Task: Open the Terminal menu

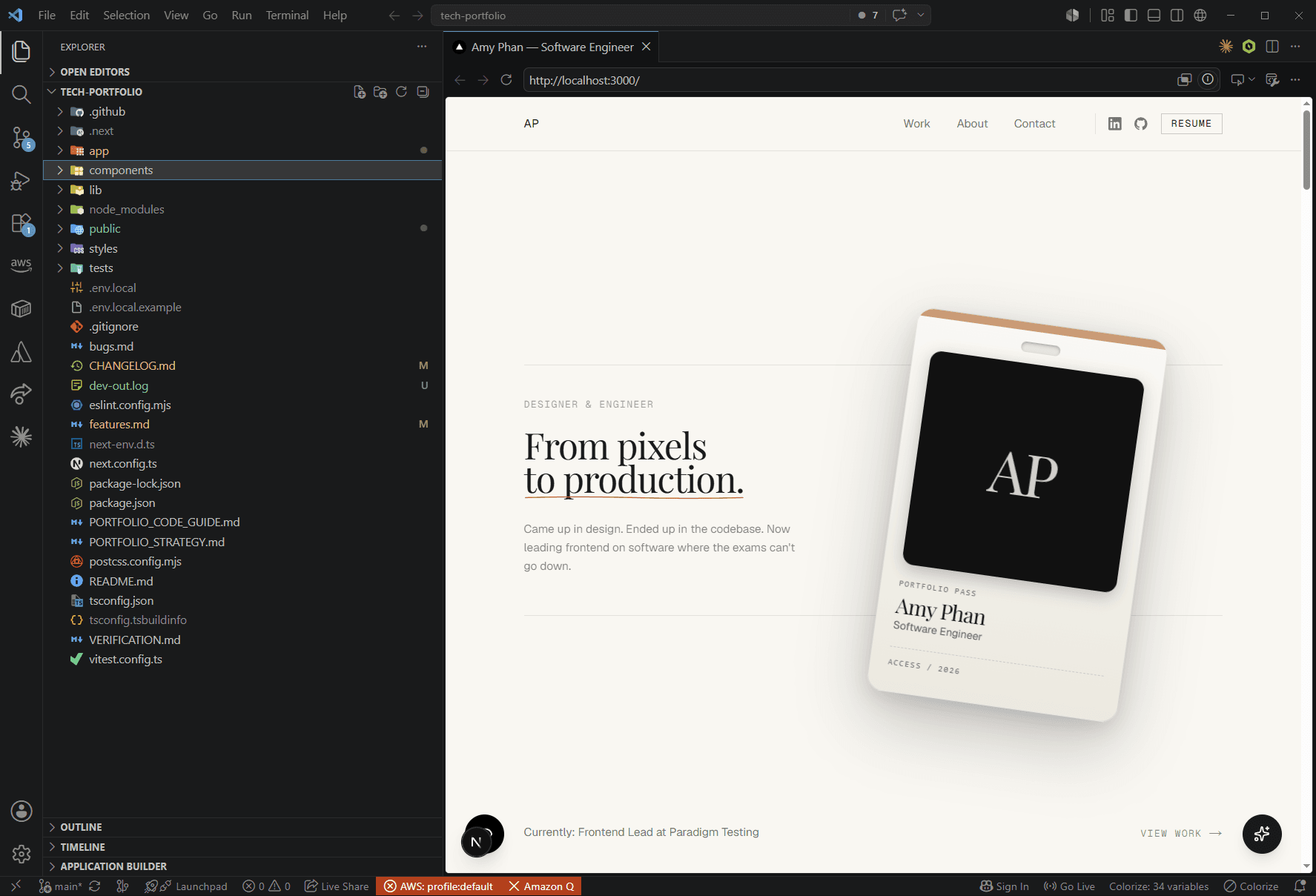Action: [x=287, y=16]
